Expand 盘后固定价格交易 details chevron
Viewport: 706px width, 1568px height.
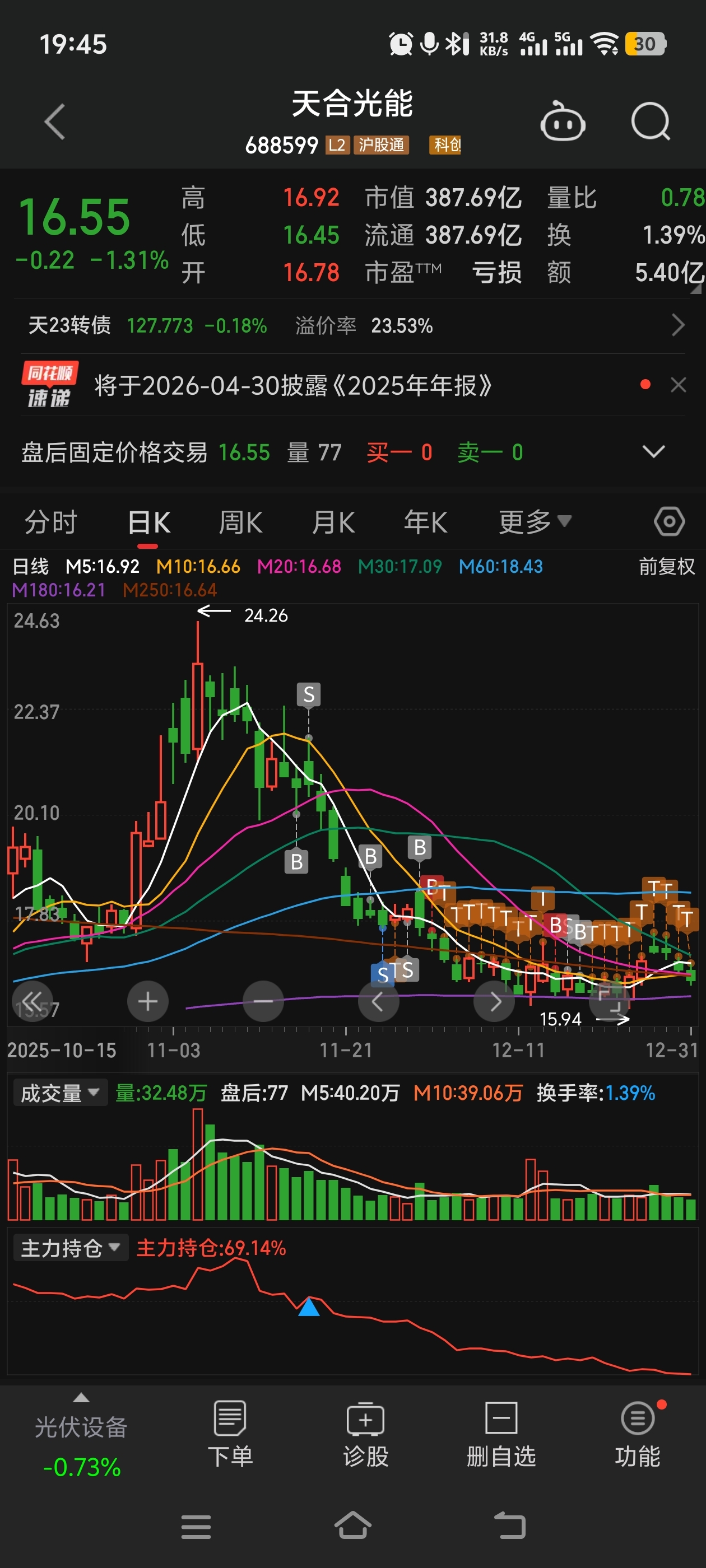click(x=653, y=452)
